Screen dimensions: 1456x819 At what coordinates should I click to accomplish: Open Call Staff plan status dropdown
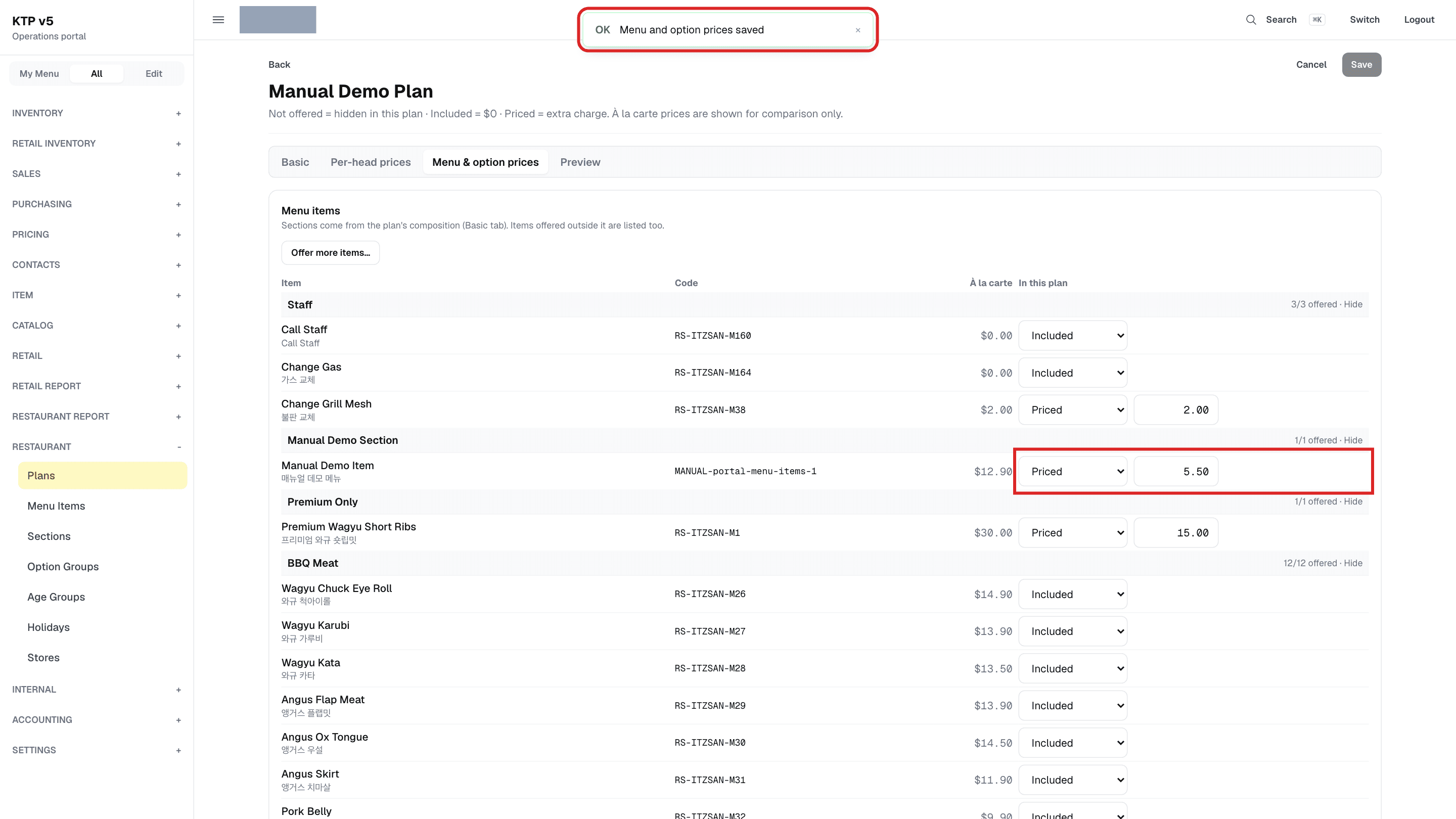pyautogui.click(x=1072, y=336)
